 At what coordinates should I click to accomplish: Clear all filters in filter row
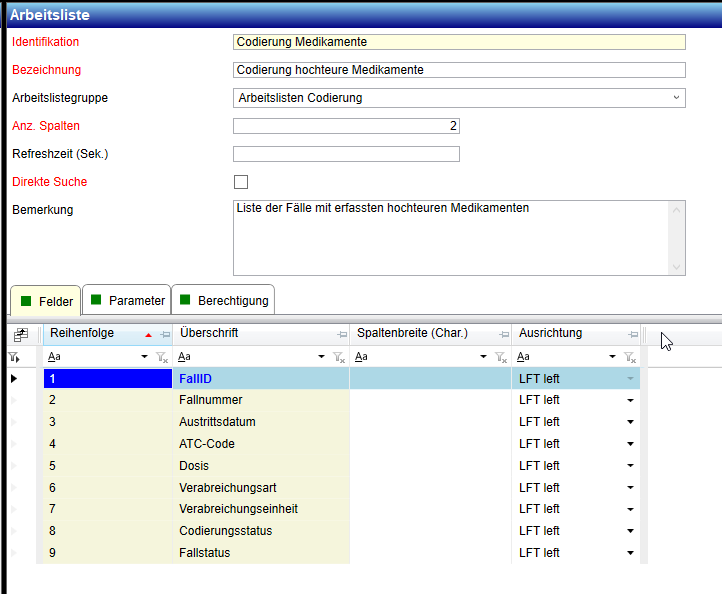(x=14, y=357)
